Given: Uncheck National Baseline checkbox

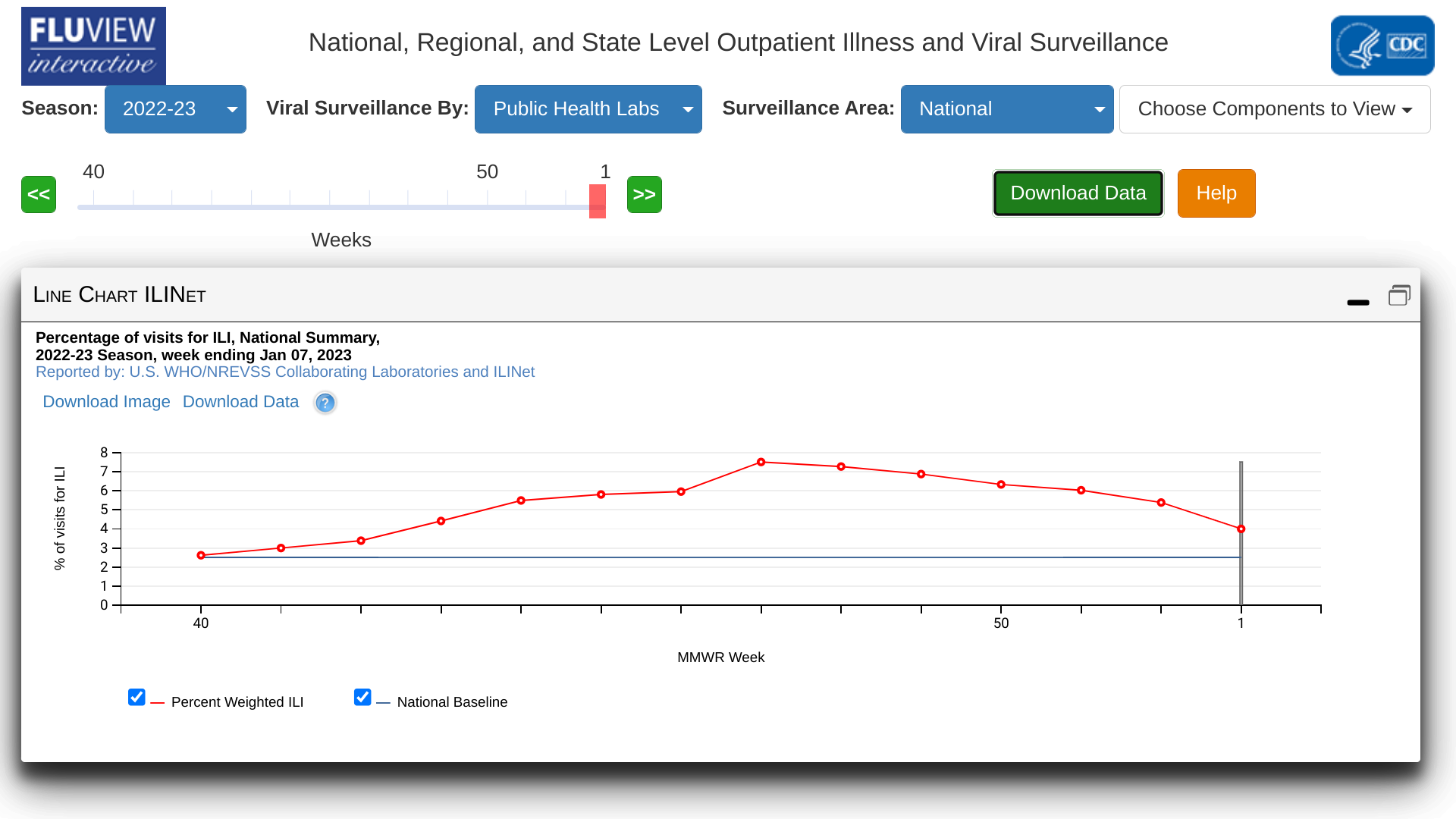Looking at the screenshot, I should pyautogui.click(x=362, y=697).
